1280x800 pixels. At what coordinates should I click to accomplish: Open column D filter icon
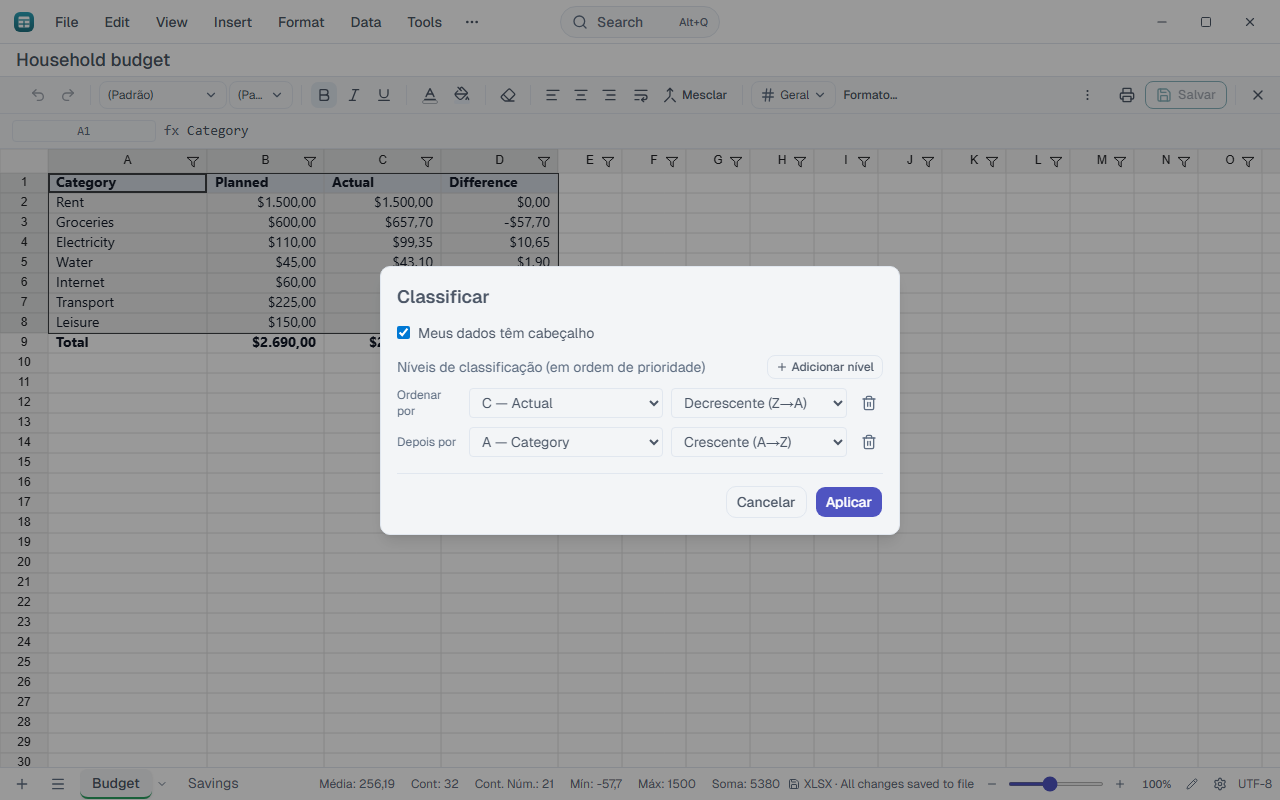click(x=544, y=161)
